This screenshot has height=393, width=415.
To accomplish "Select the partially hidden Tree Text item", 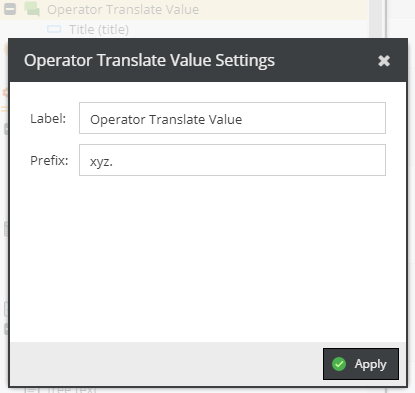I will click(x=72, y=390).
